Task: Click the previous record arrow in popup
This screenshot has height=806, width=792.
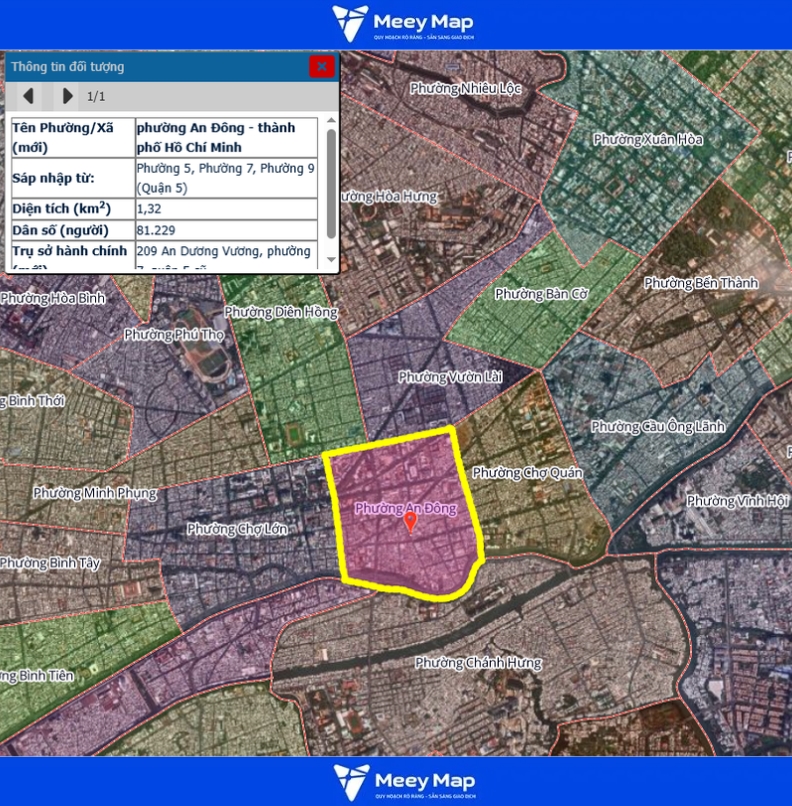Action: tap(29, 96)
